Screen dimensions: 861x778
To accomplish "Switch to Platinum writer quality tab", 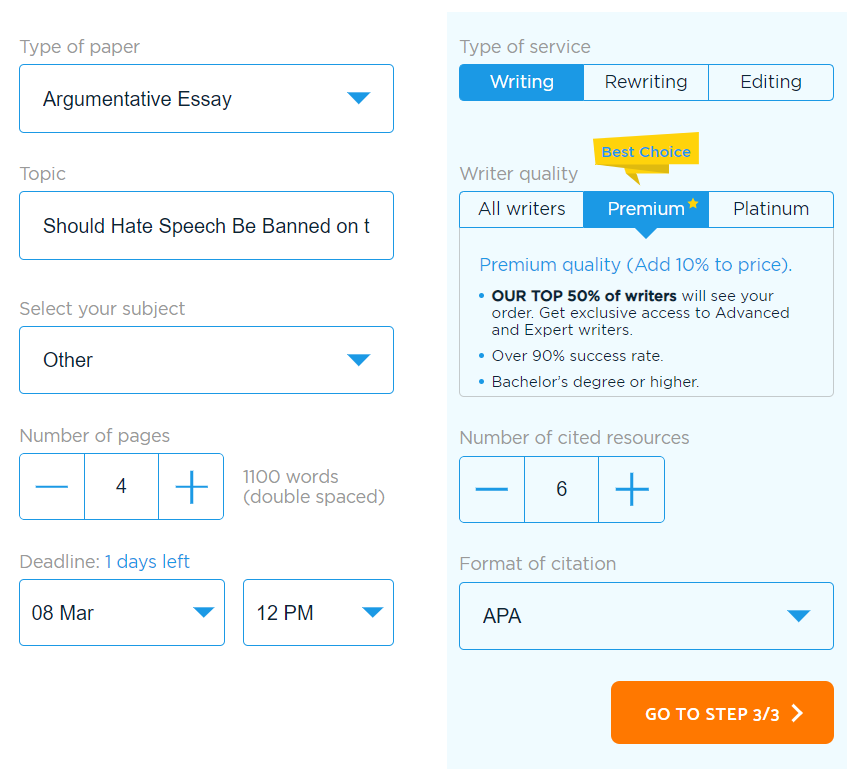I will click(x=771, y=209).
